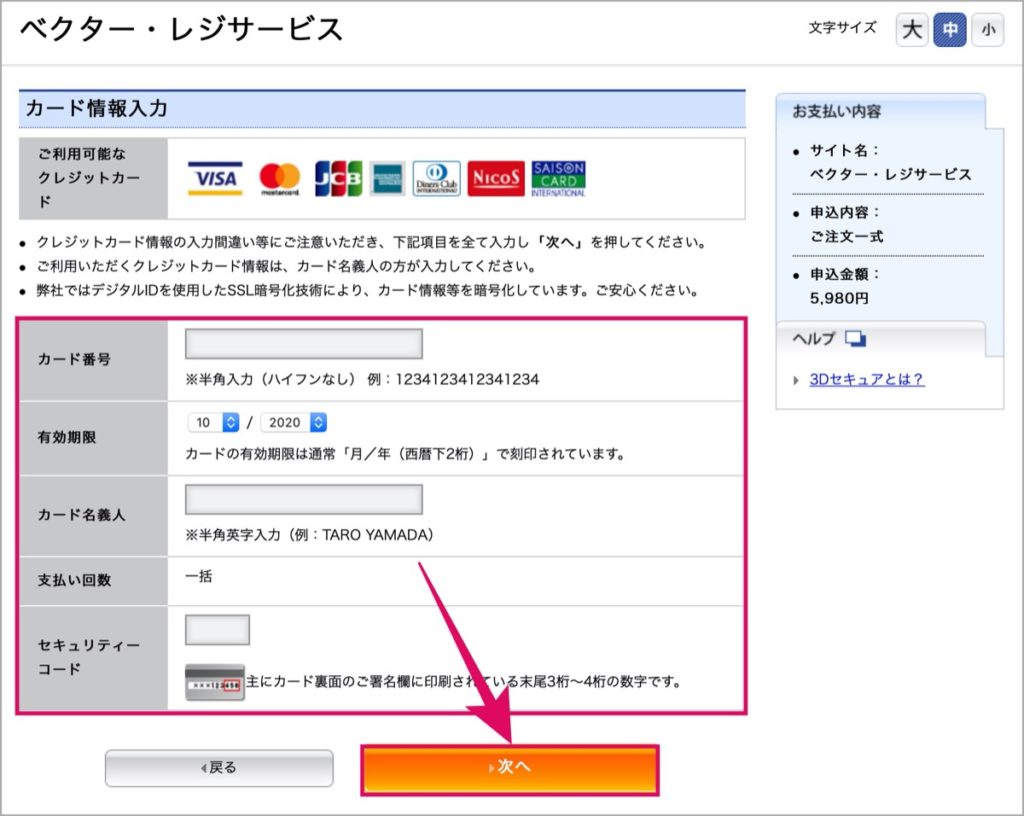Click the 戻る button
1024x816 pixels.
tap(219, 768)
